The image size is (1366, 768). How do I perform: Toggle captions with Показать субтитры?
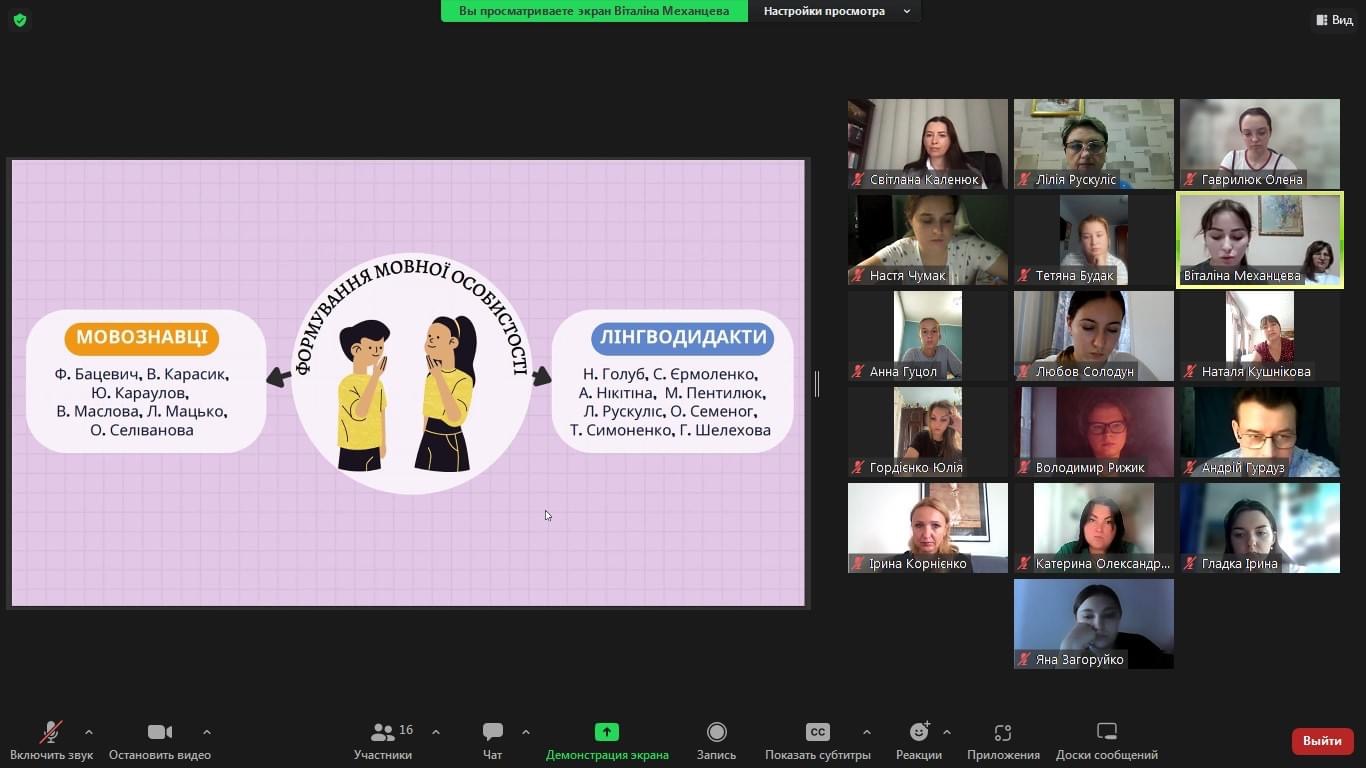coord(817,733)
